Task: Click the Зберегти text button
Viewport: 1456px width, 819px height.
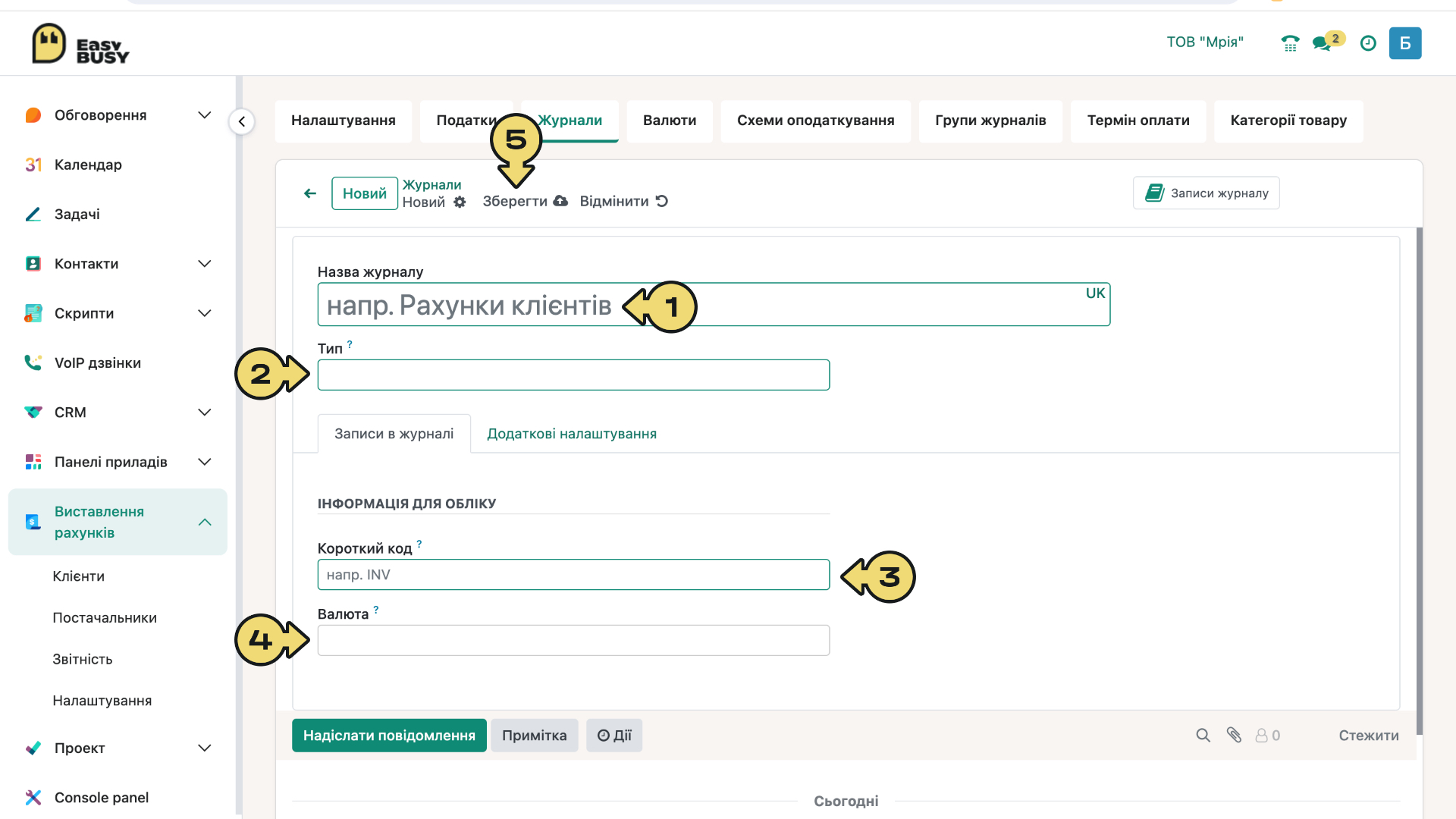Action: tap(515, 201)
